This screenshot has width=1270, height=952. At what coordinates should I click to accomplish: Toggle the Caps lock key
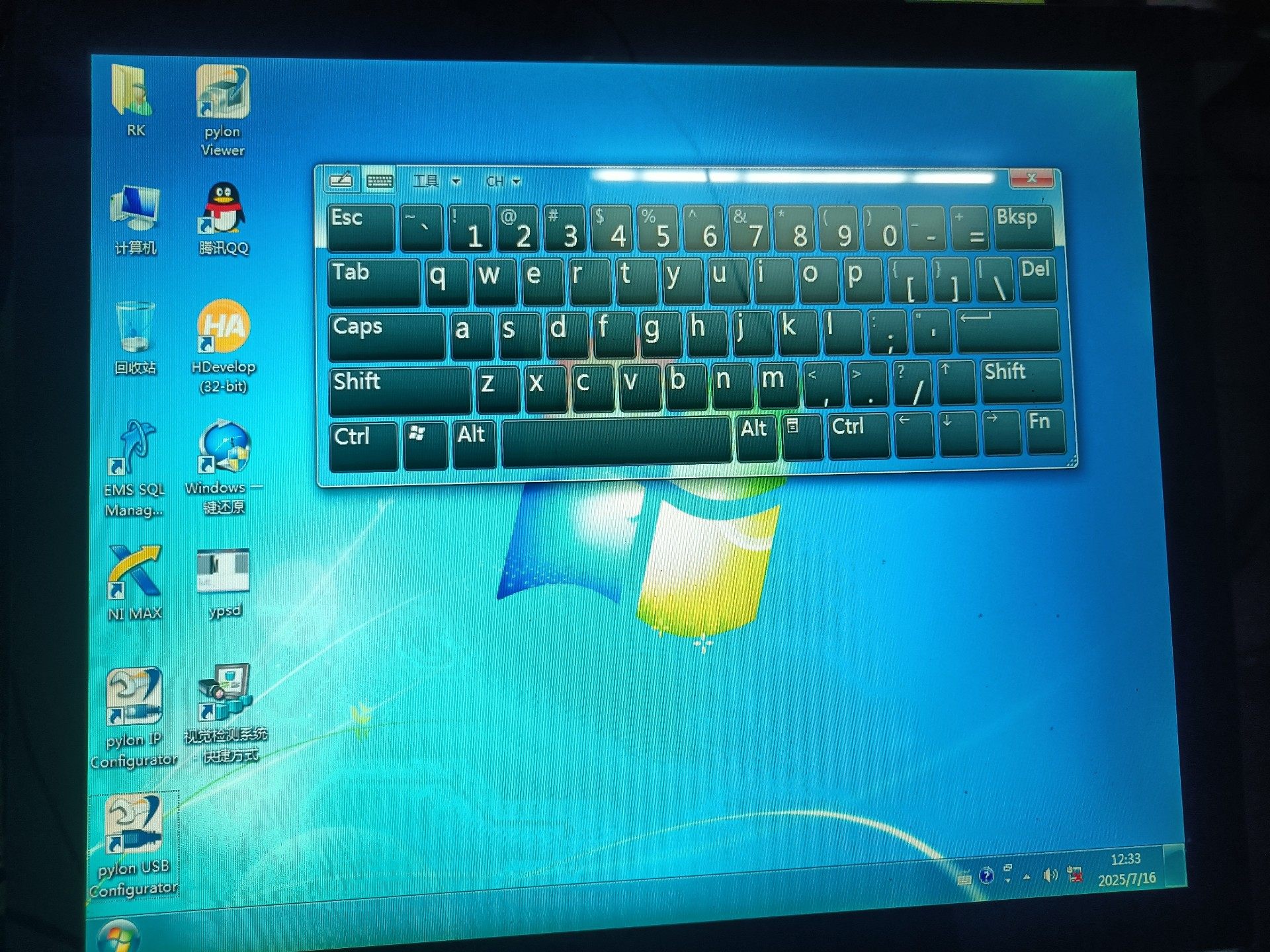[x=386, y=336]
